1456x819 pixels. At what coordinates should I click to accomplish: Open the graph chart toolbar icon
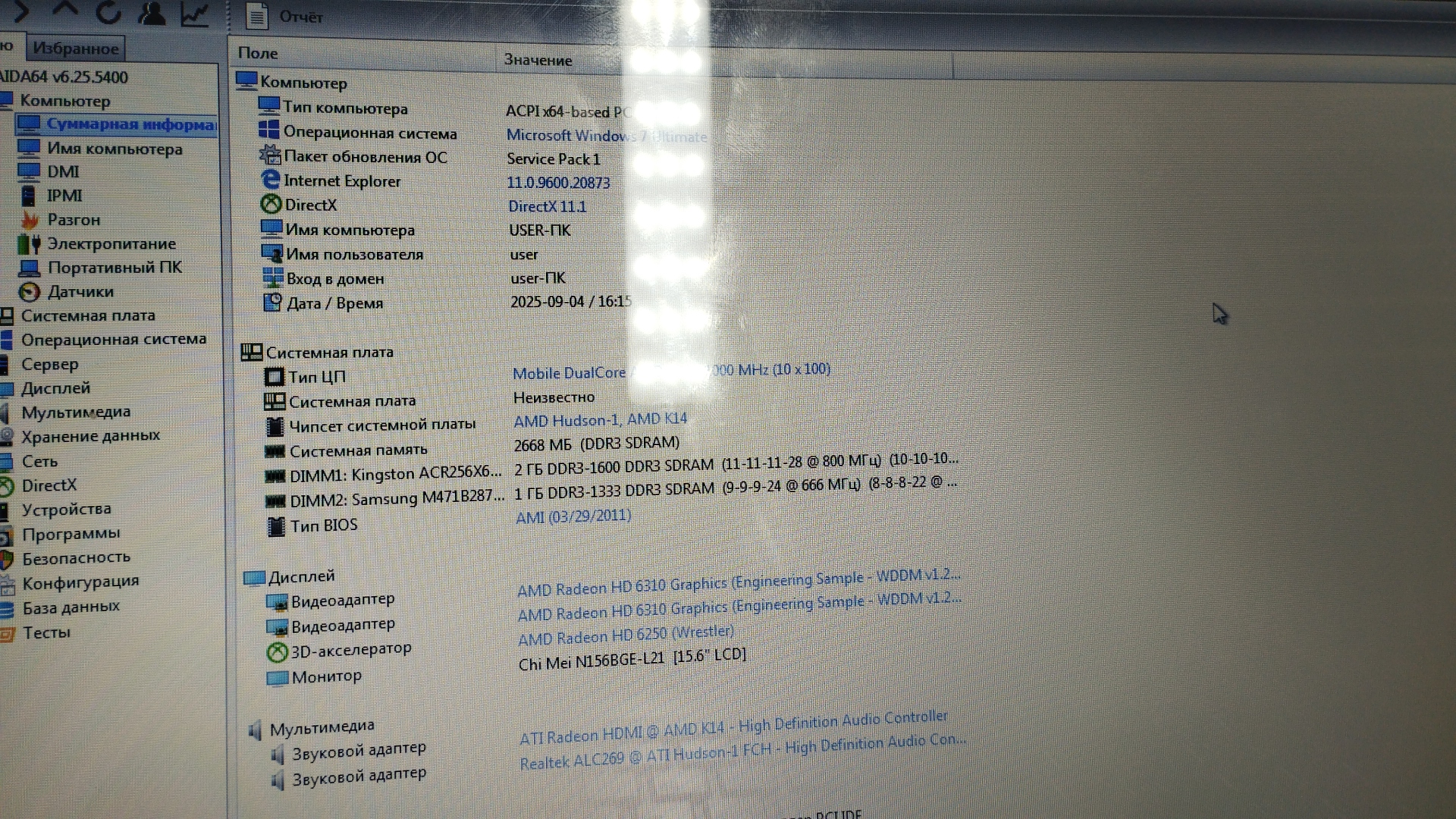(x=195, y=13)
